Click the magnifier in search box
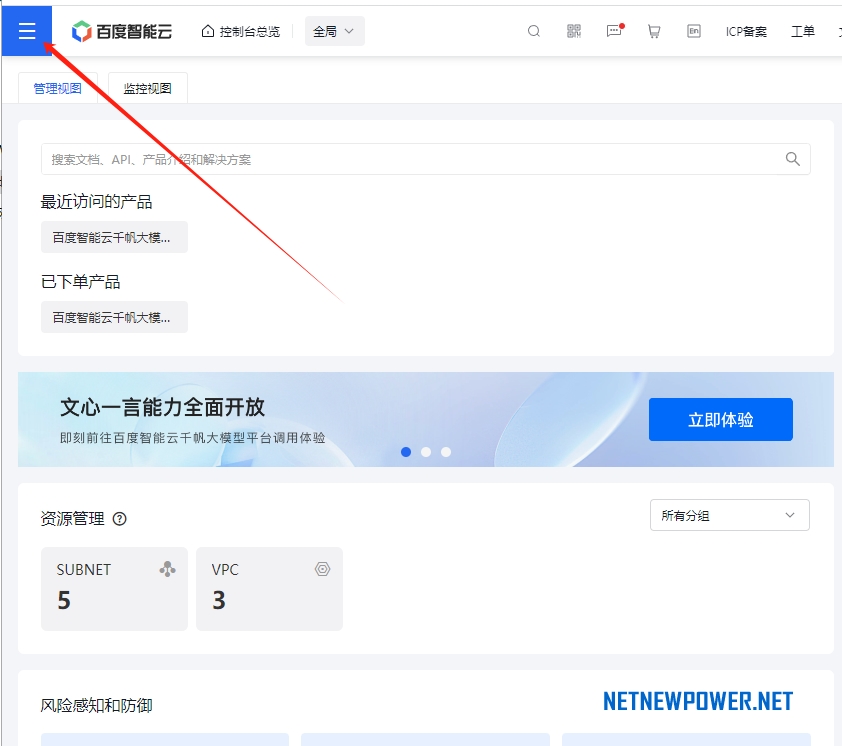The image size is (842, 746). click(793, 159)
